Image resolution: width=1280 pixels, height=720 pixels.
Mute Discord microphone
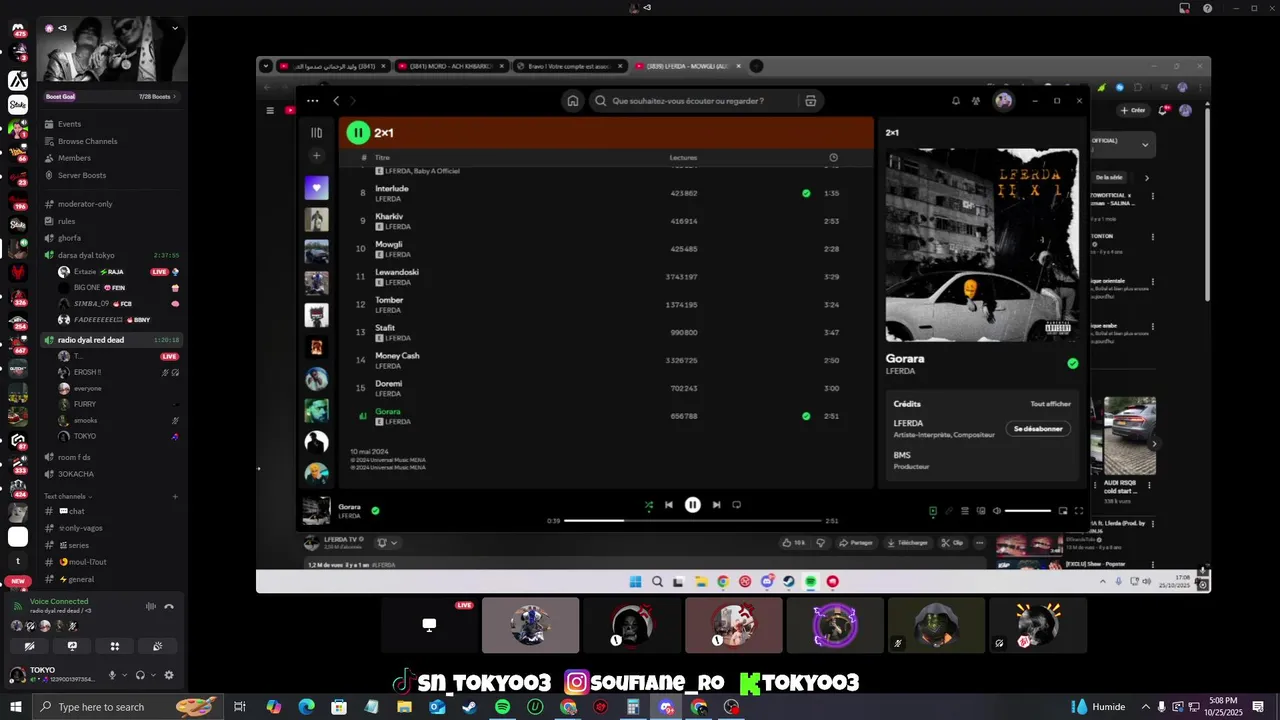tap(112, 675)
